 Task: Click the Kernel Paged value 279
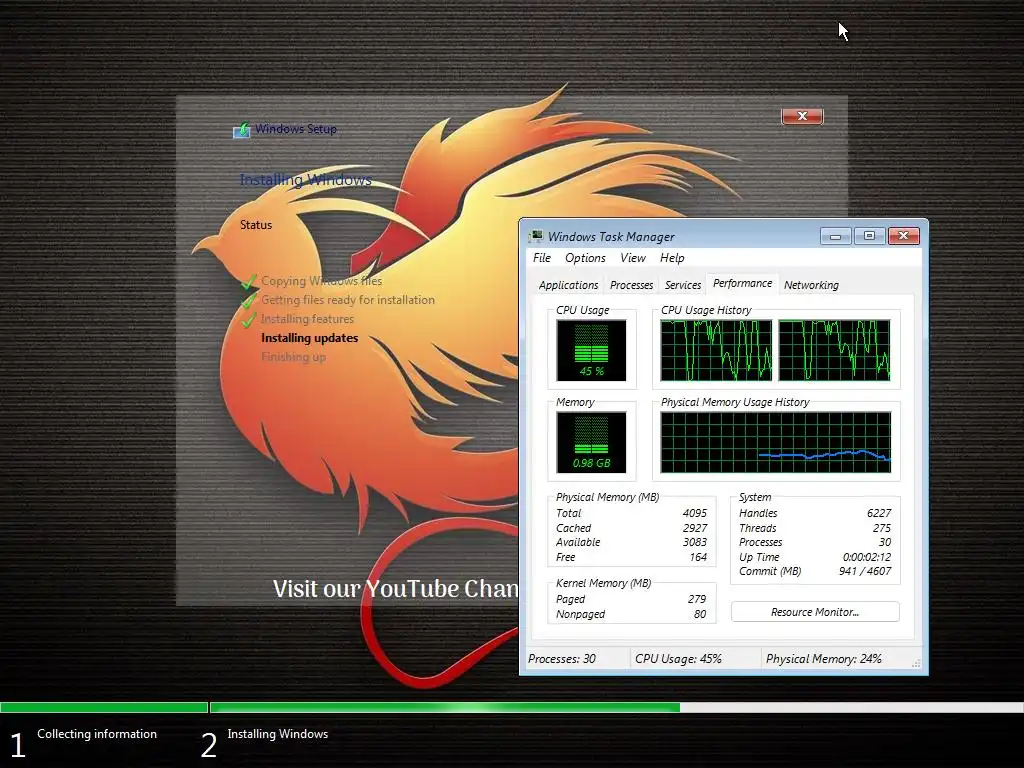[697, 599]
